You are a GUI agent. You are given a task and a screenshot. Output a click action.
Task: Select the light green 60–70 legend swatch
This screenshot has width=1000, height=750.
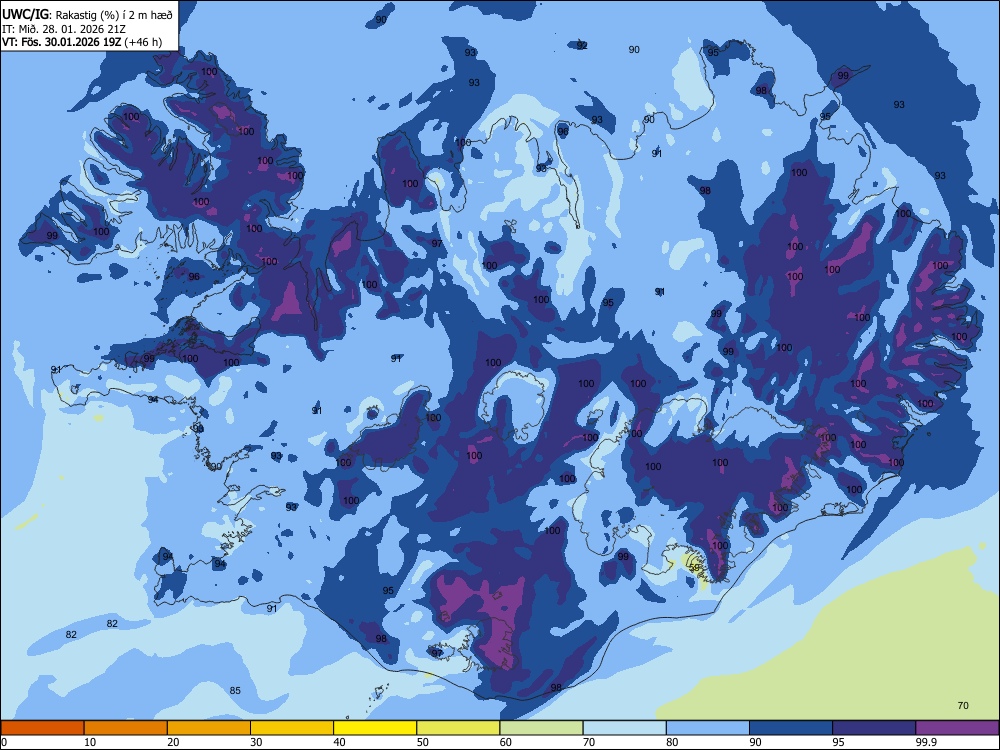tap(541, 728)
